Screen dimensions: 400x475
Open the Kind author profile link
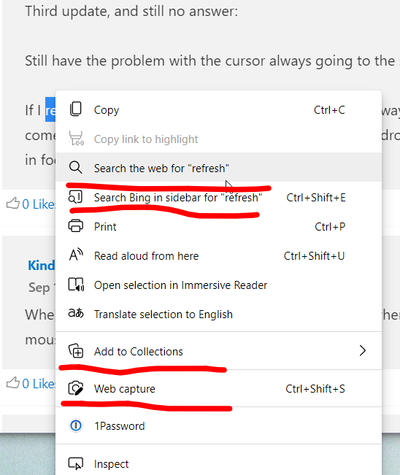tap(41, 265)
